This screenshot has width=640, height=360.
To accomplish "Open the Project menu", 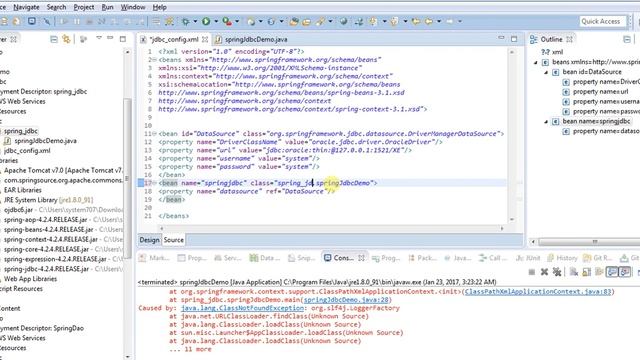I will 84,7.
